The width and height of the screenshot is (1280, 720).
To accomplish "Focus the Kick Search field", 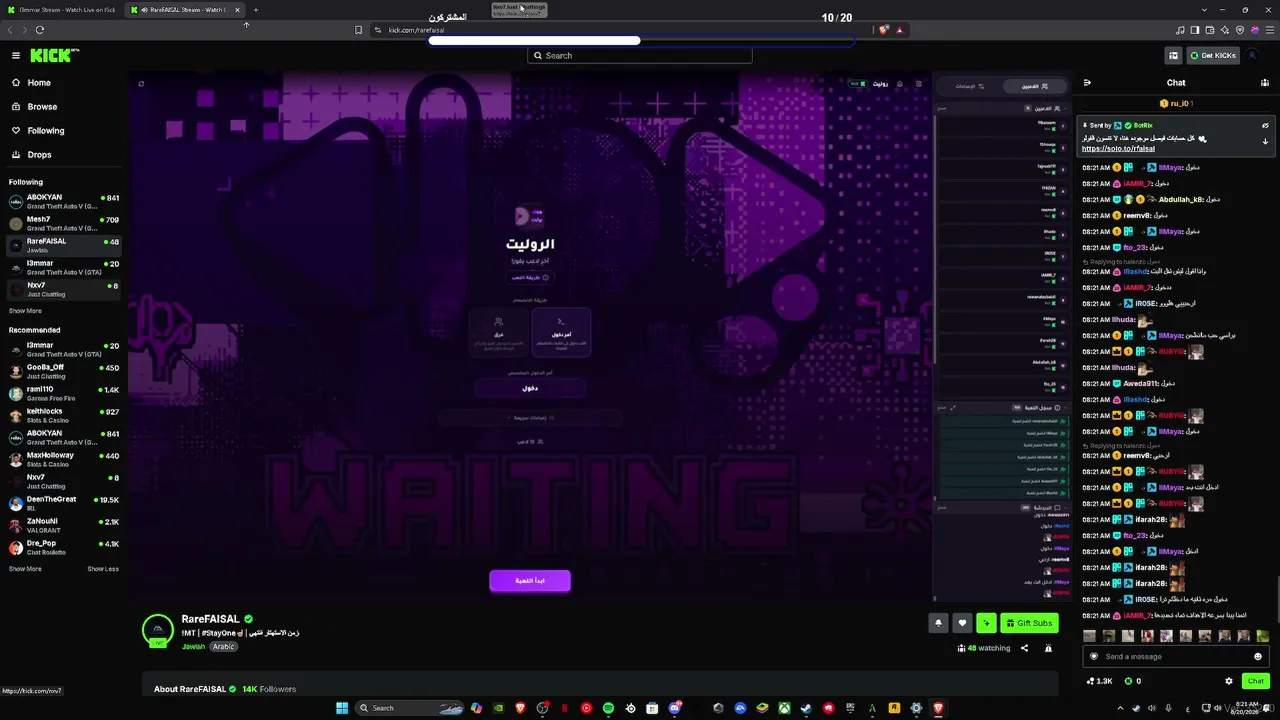I will pyautogui.click(x=640, y=56).
